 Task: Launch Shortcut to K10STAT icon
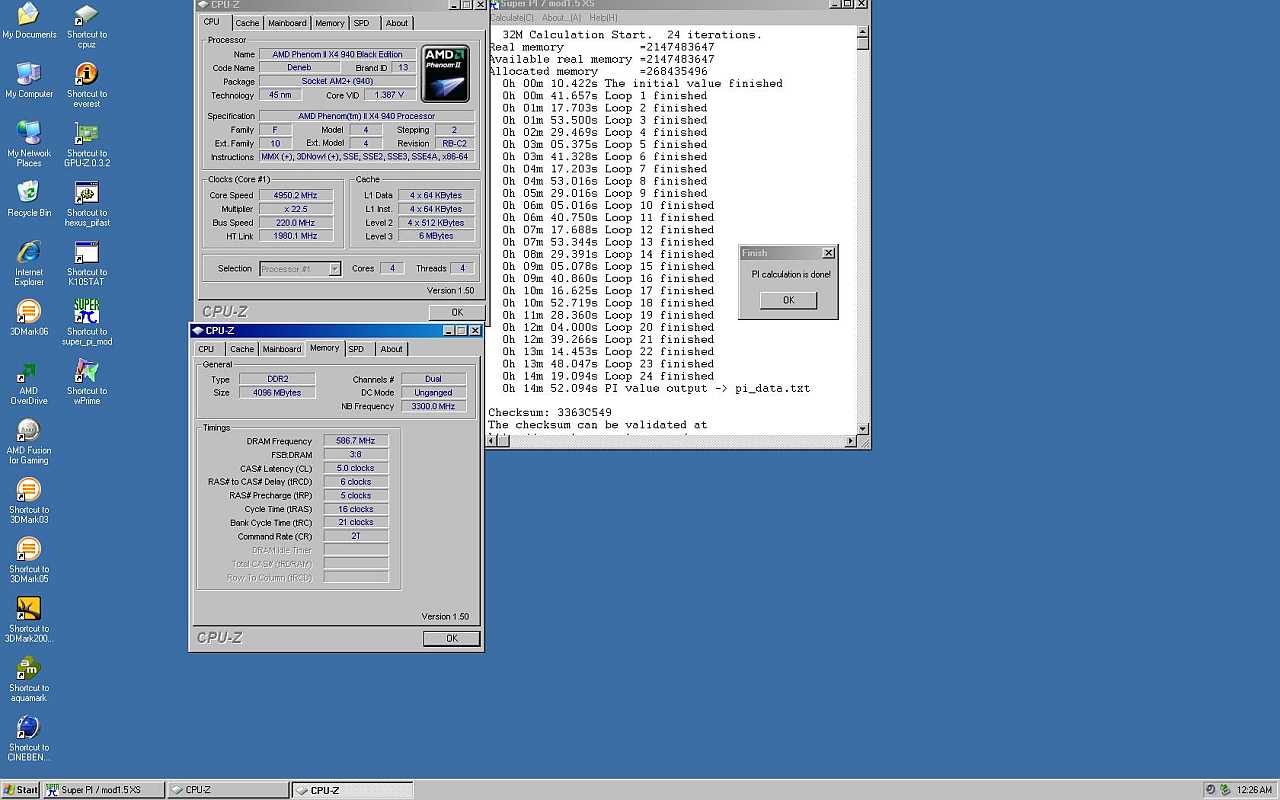point(87,264)
